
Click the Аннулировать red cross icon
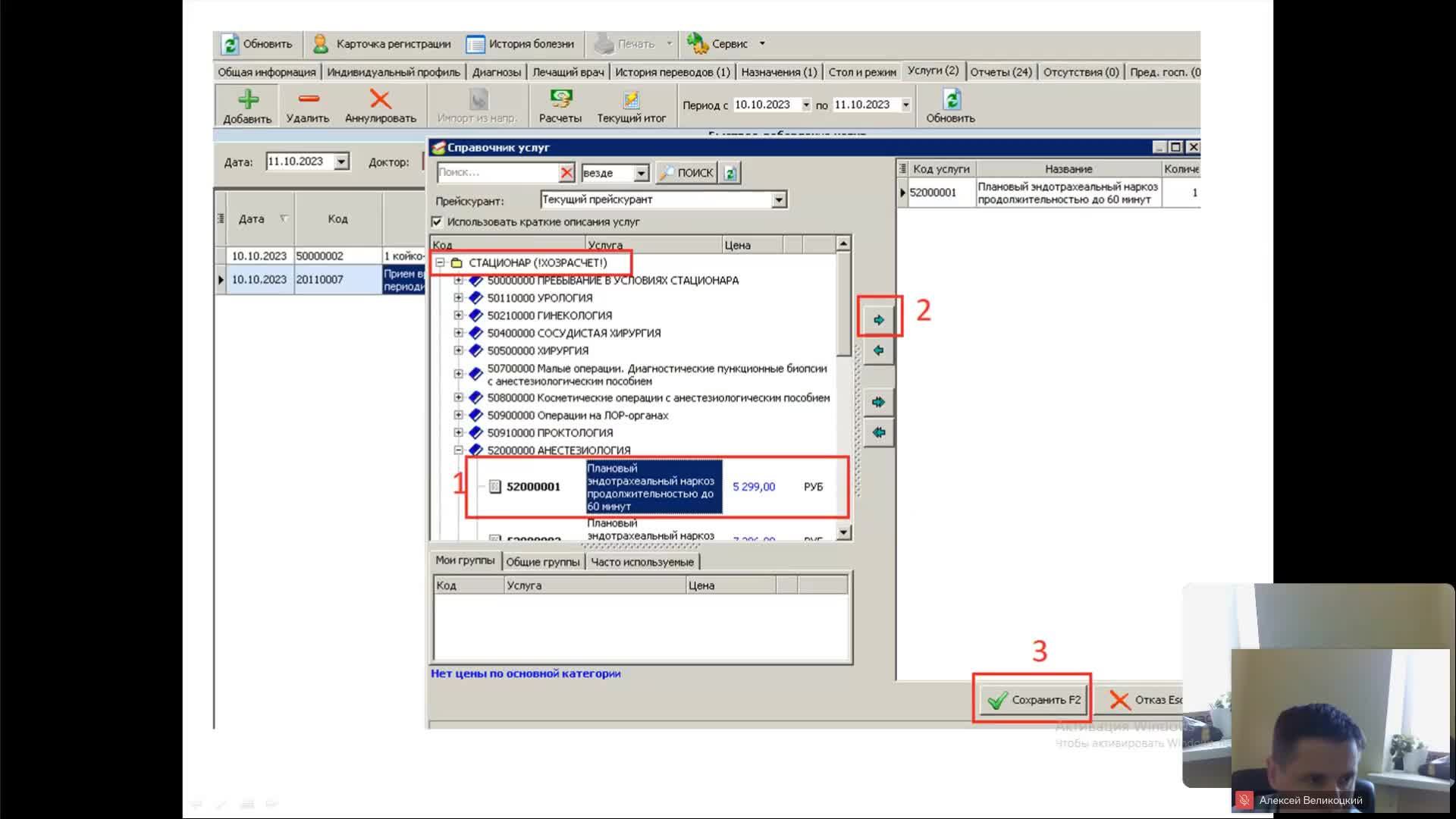(380, 99)
